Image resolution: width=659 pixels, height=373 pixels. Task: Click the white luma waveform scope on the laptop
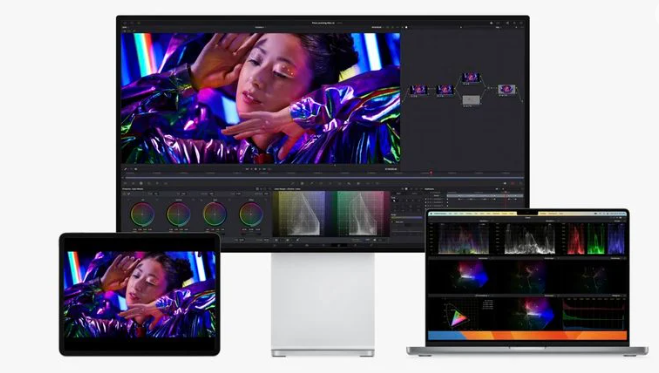click(530, 239)
